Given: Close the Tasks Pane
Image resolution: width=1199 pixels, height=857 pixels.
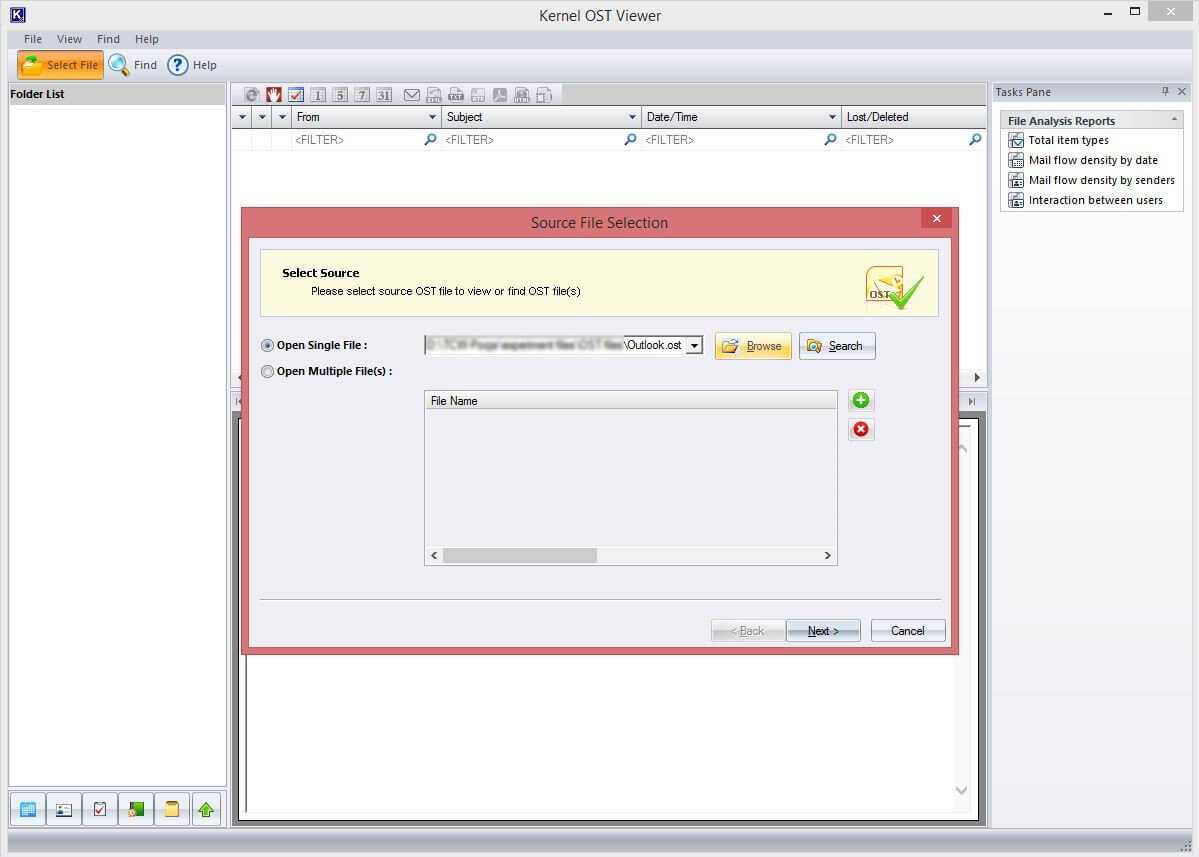Looking at the screenshot, I should (1182, 92).
